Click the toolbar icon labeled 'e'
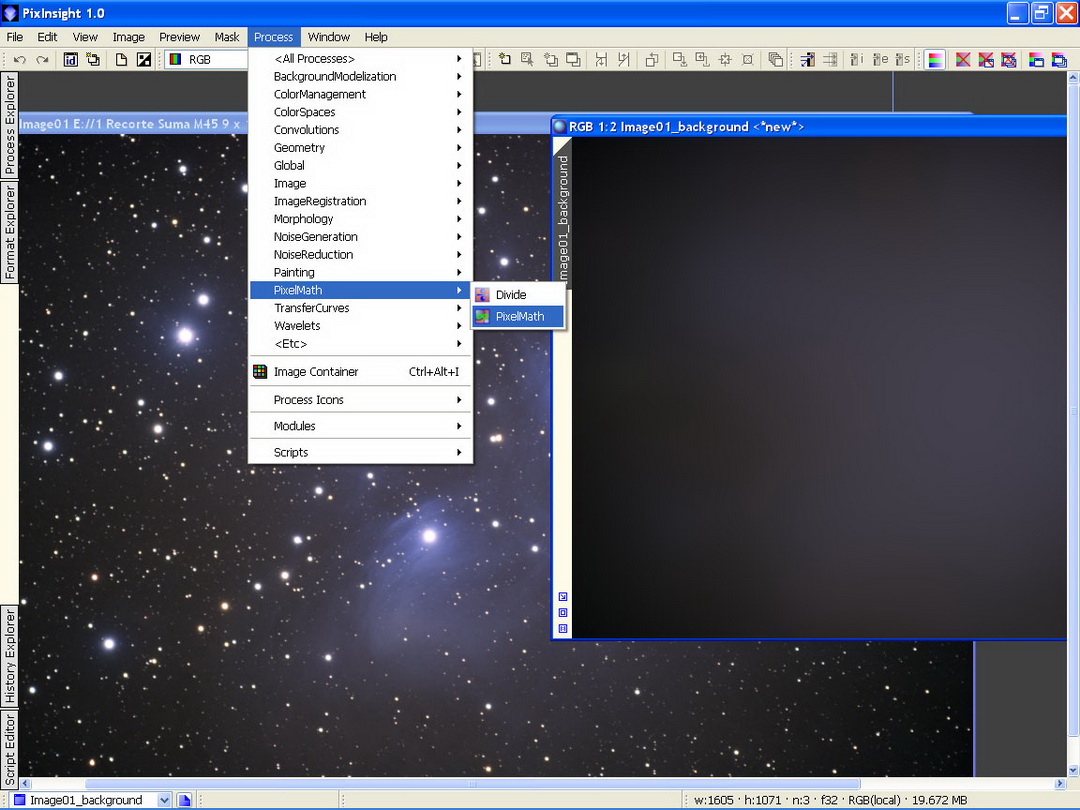 [x=880, y=60]
